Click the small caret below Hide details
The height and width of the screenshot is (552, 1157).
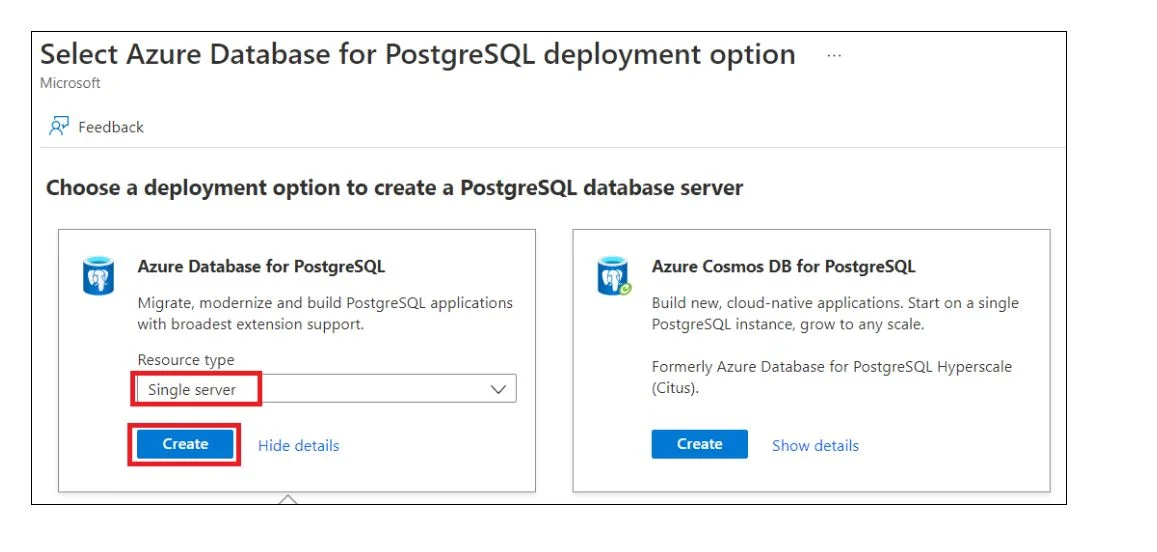pos(288,500)
